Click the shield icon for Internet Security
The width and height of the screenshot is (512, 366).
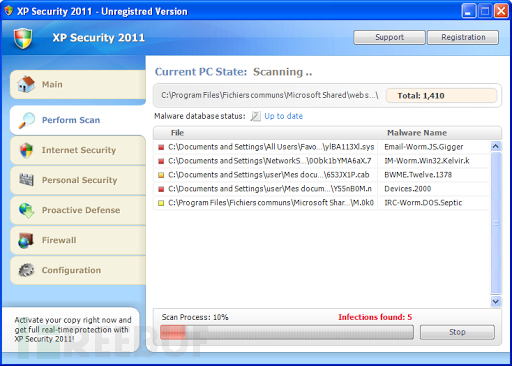(26, 150)
